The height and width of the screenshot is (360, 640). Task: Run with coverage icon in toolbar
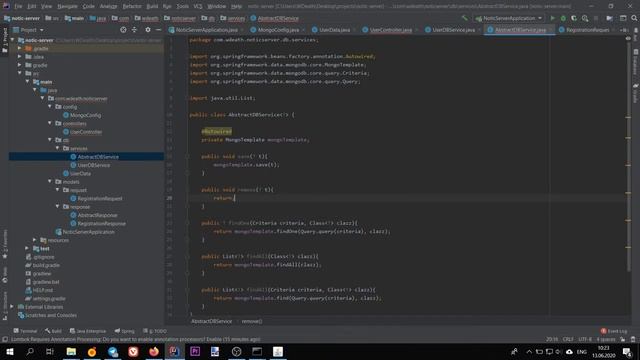click(574, 18)
